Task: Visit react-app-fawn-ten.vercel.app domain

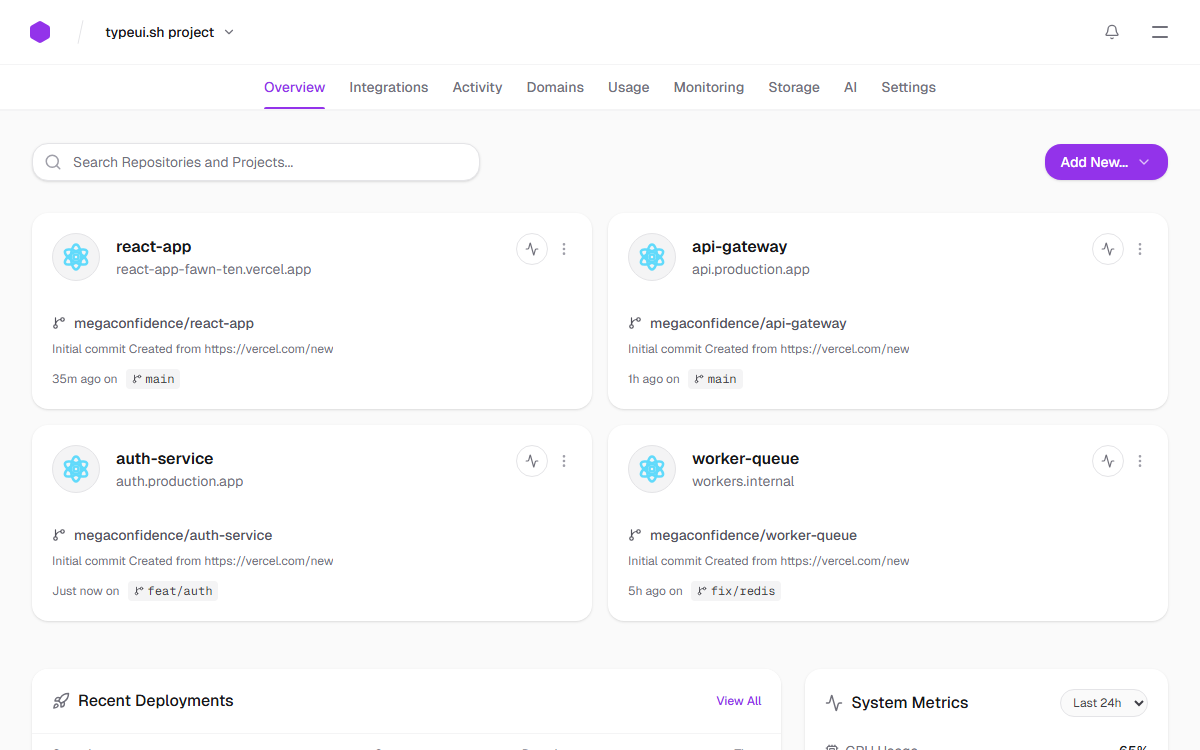Action: [x=214, y=269]
